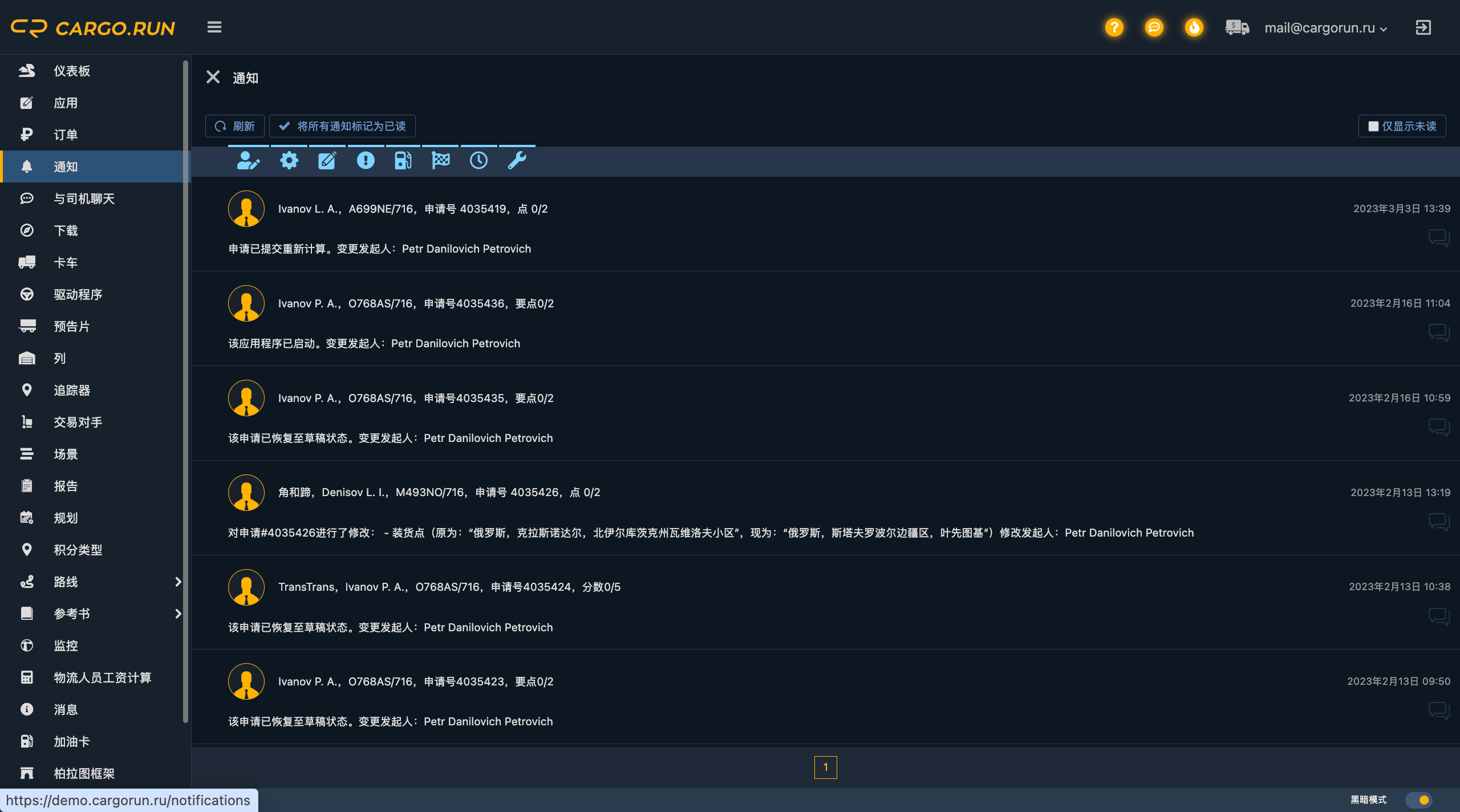Select the checkered flag filter icon

[441, 161]
